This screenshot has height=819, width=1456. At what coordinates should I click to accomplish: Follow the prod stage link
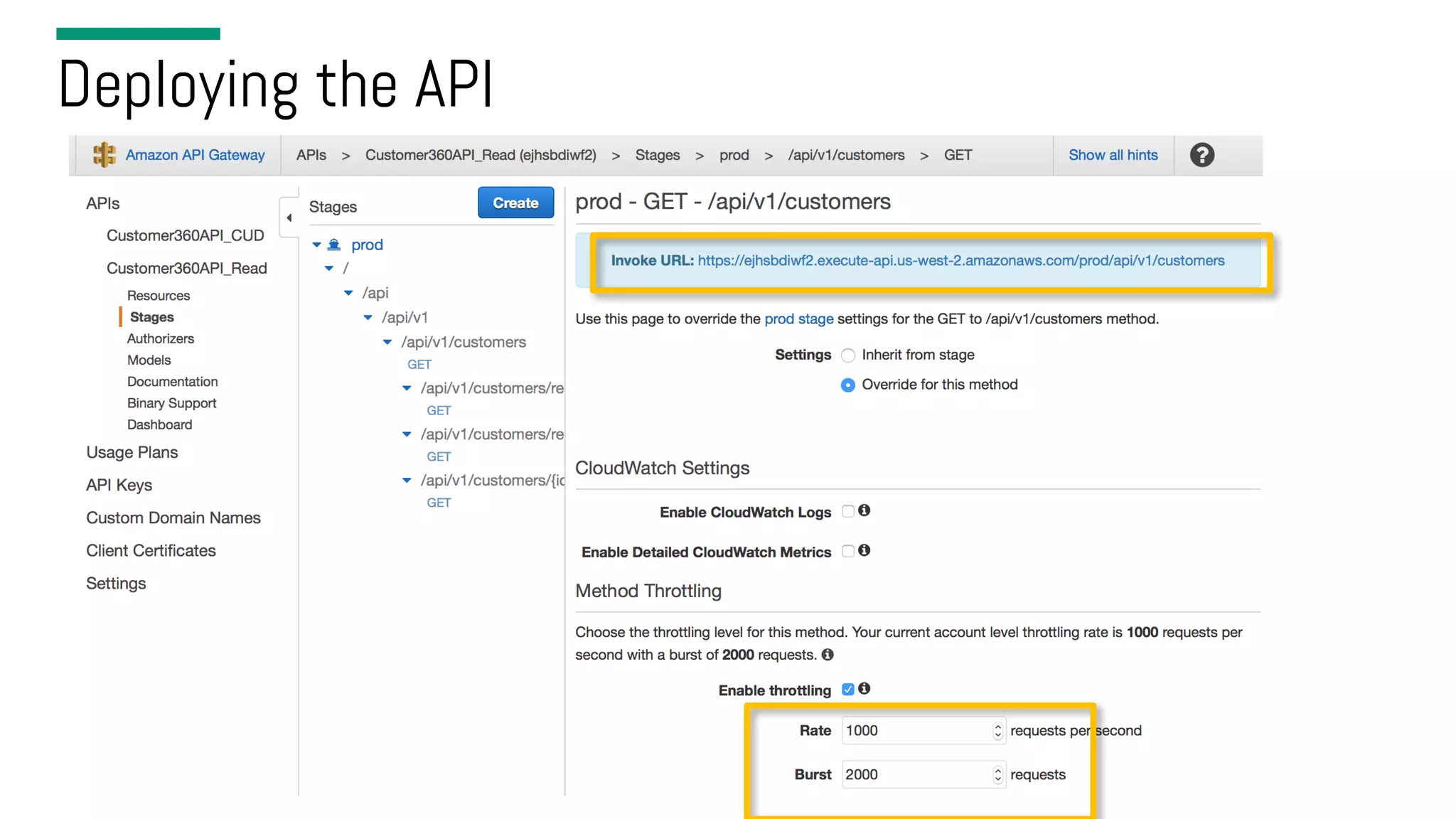(799, 318)
